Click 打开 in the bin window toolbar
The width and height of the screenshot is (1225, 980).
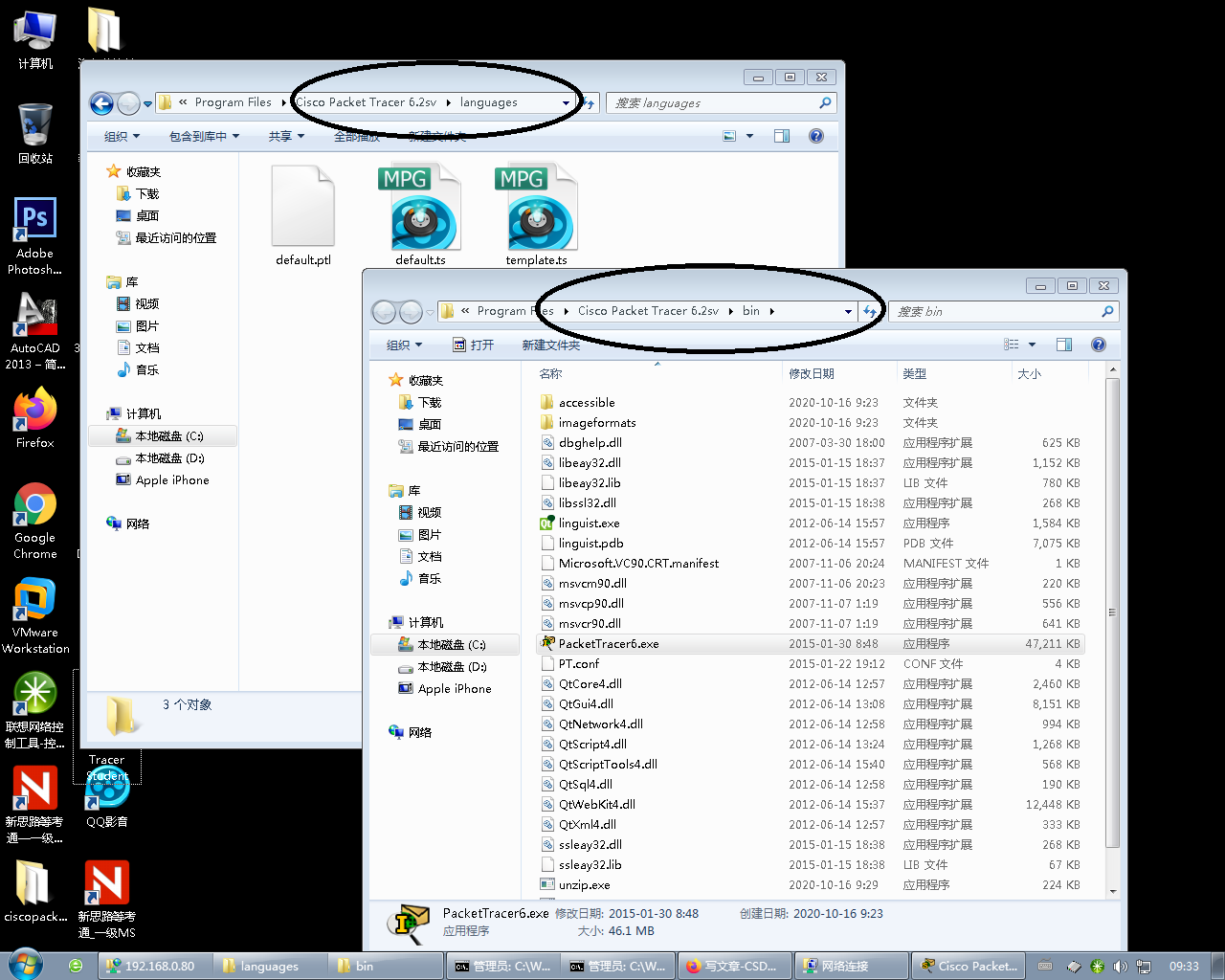473,345
